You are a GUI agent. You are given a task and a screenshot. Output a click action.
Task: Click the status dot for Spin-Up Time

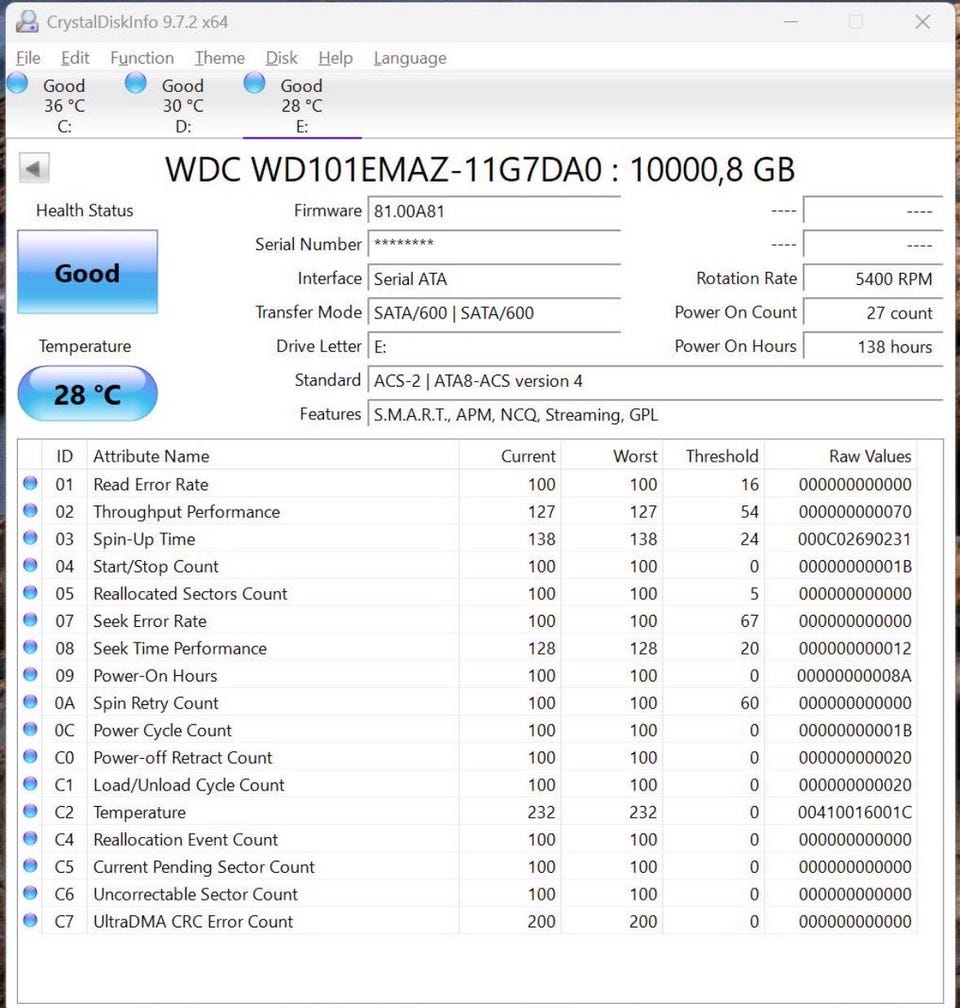click(30, 537)
